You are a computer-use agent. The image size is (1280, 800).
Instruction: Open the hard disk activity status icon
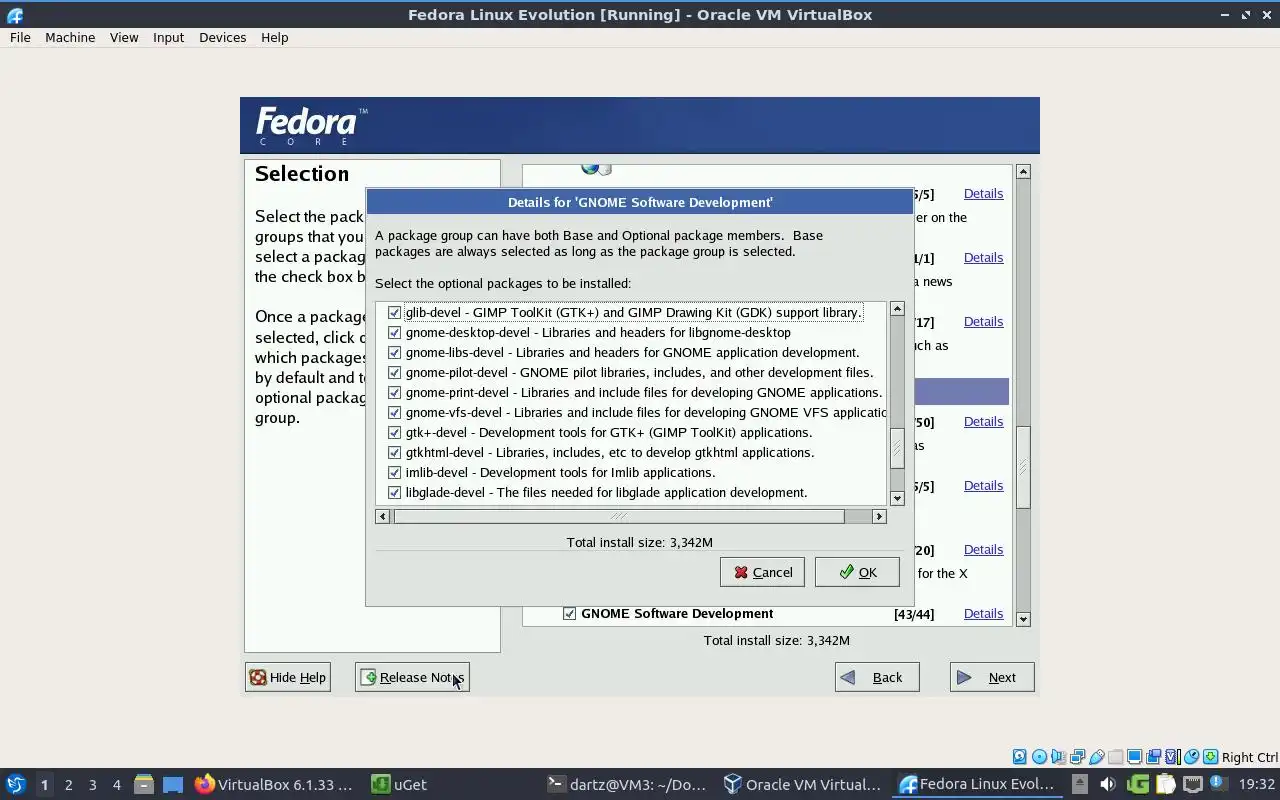pos(1020,757)
